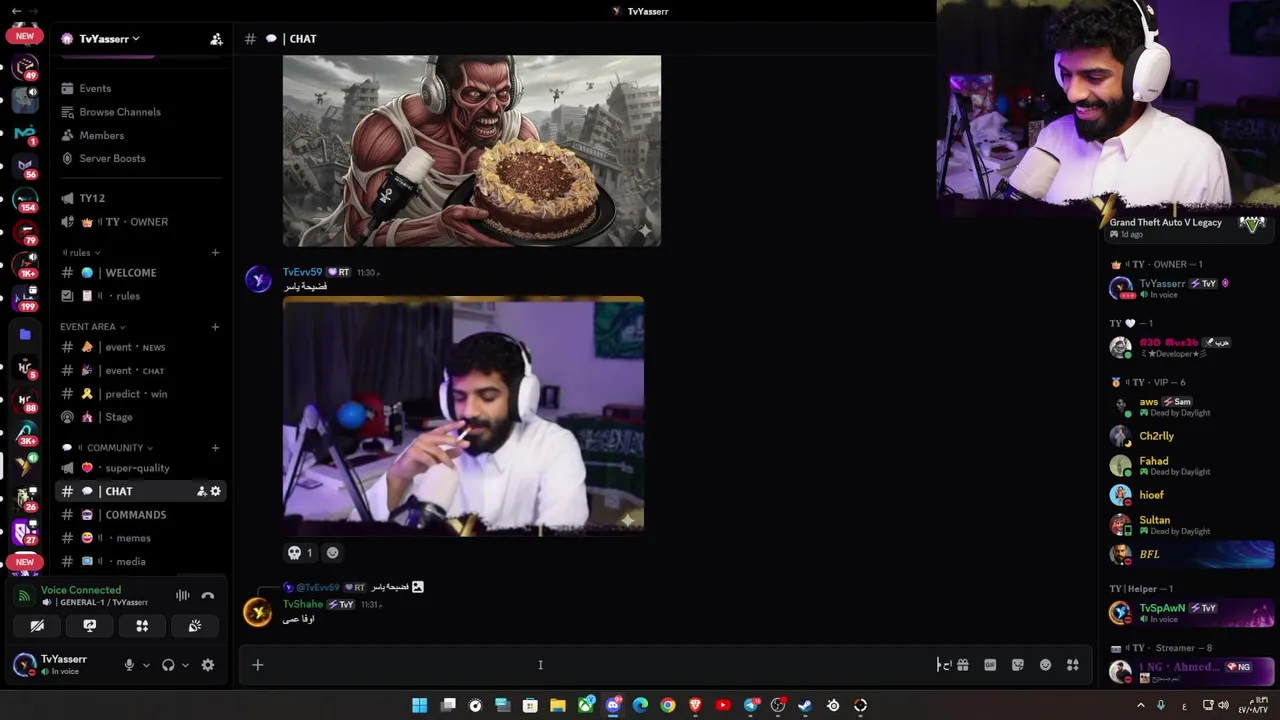The image size is (1280, 720).
Task: Open Steam from the taskbar
Action: pos(805,705)
